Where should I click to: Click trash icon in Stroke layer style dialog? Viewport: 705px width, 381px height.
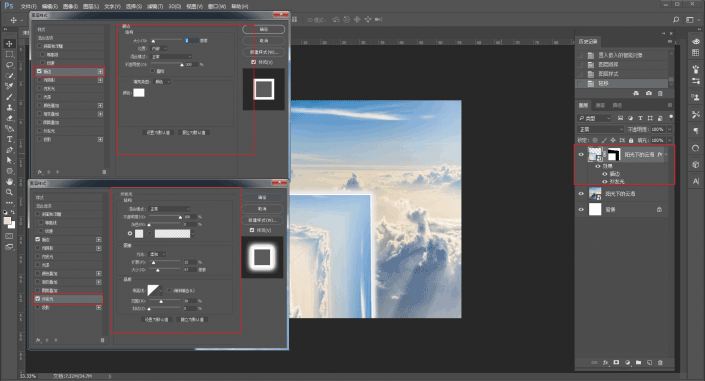pos(104,172)
